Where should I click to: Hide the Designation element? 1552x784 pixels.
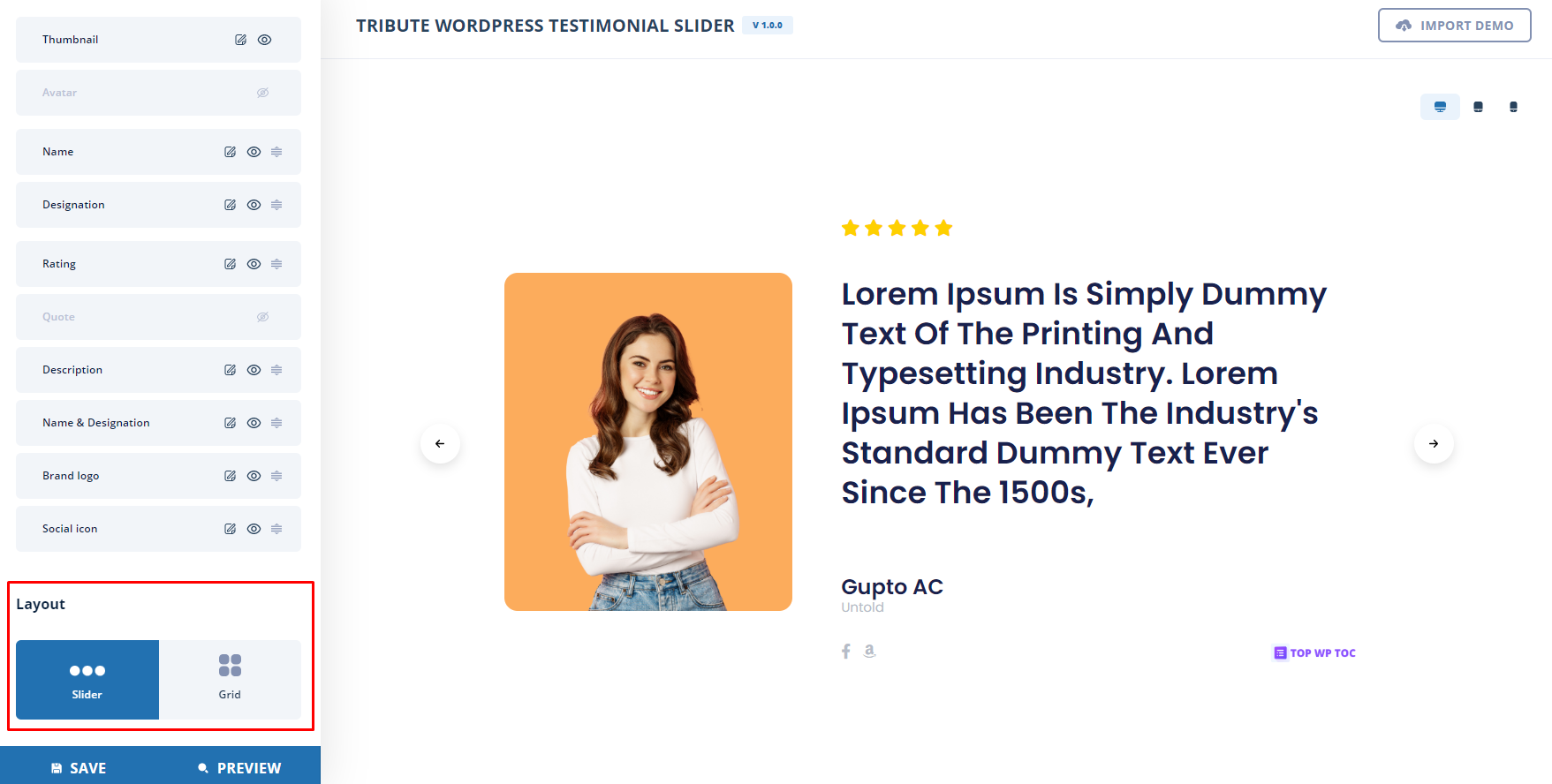pyautogui.click(x=254, y=205)
